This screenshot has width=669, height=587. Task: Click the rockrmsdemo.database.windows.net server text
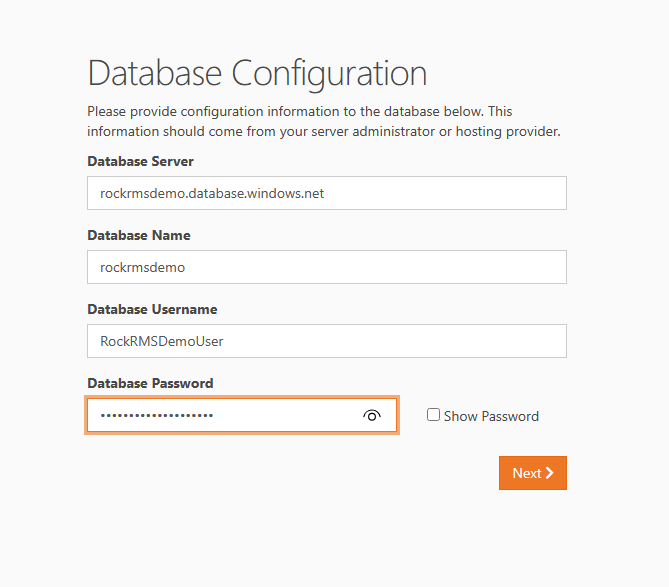pos(212,193)
